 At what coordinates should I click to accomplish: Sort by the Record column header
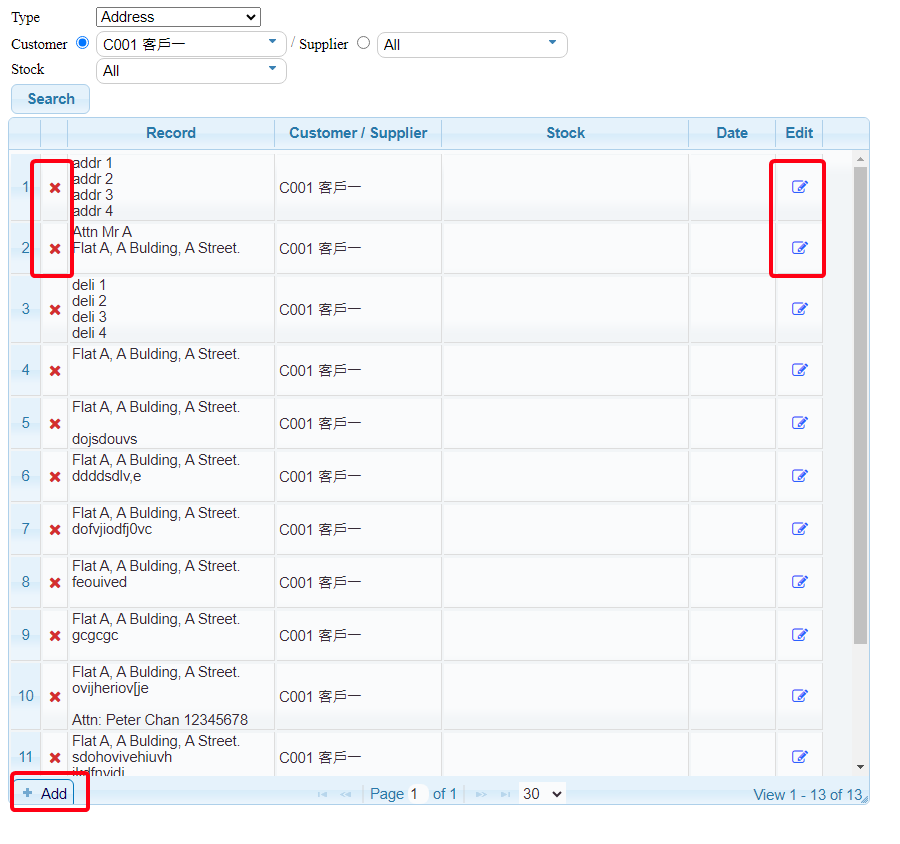[x=171, y=133]
